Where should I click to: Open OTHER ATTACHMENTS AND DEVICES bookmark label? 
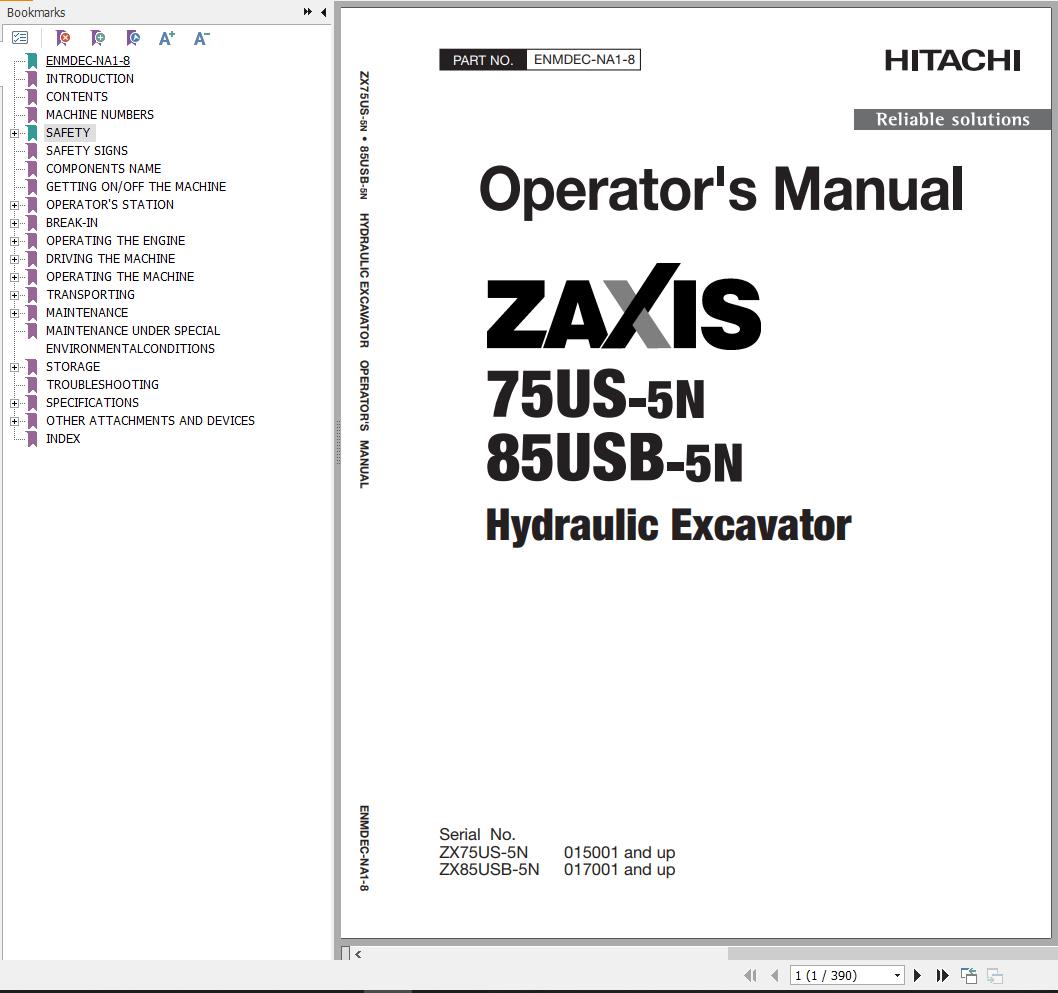pyautogui.click(x=150, y=420)
